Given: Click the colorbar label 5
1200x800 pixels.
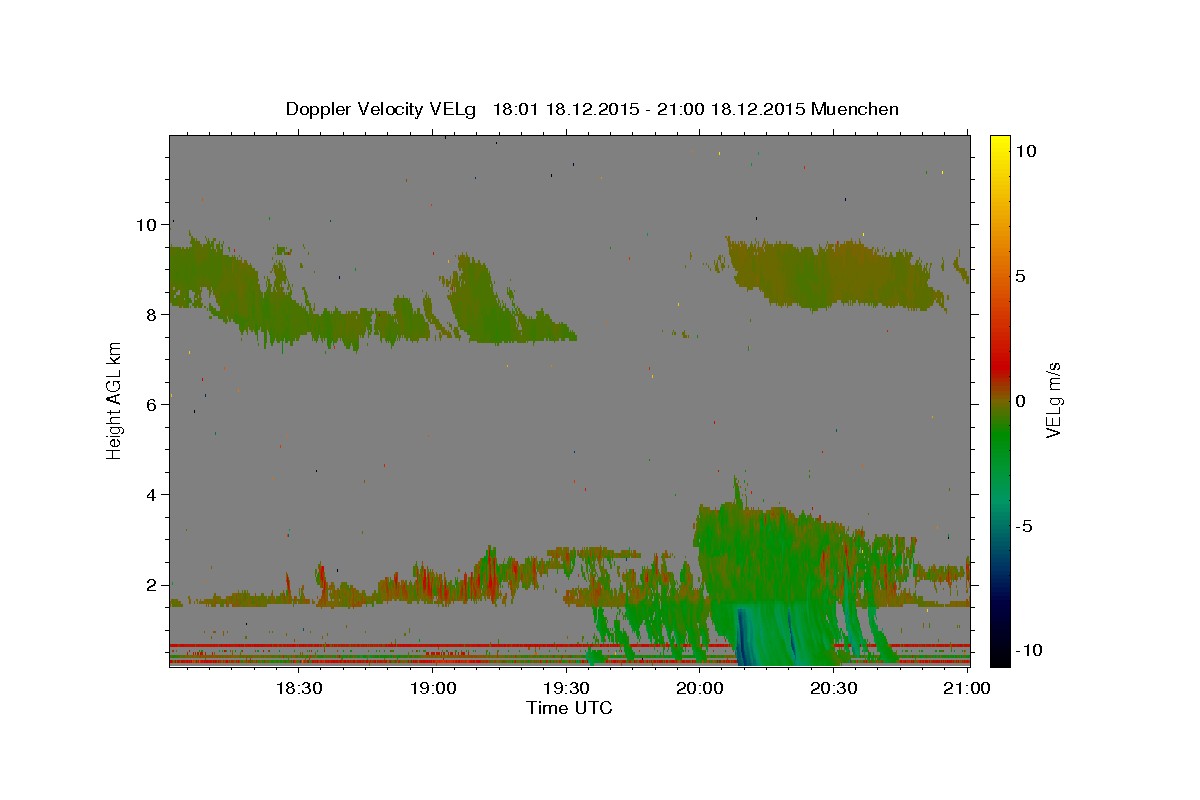Looking at the screenshot, I should pyautogui.click(x=1021, y=276).
